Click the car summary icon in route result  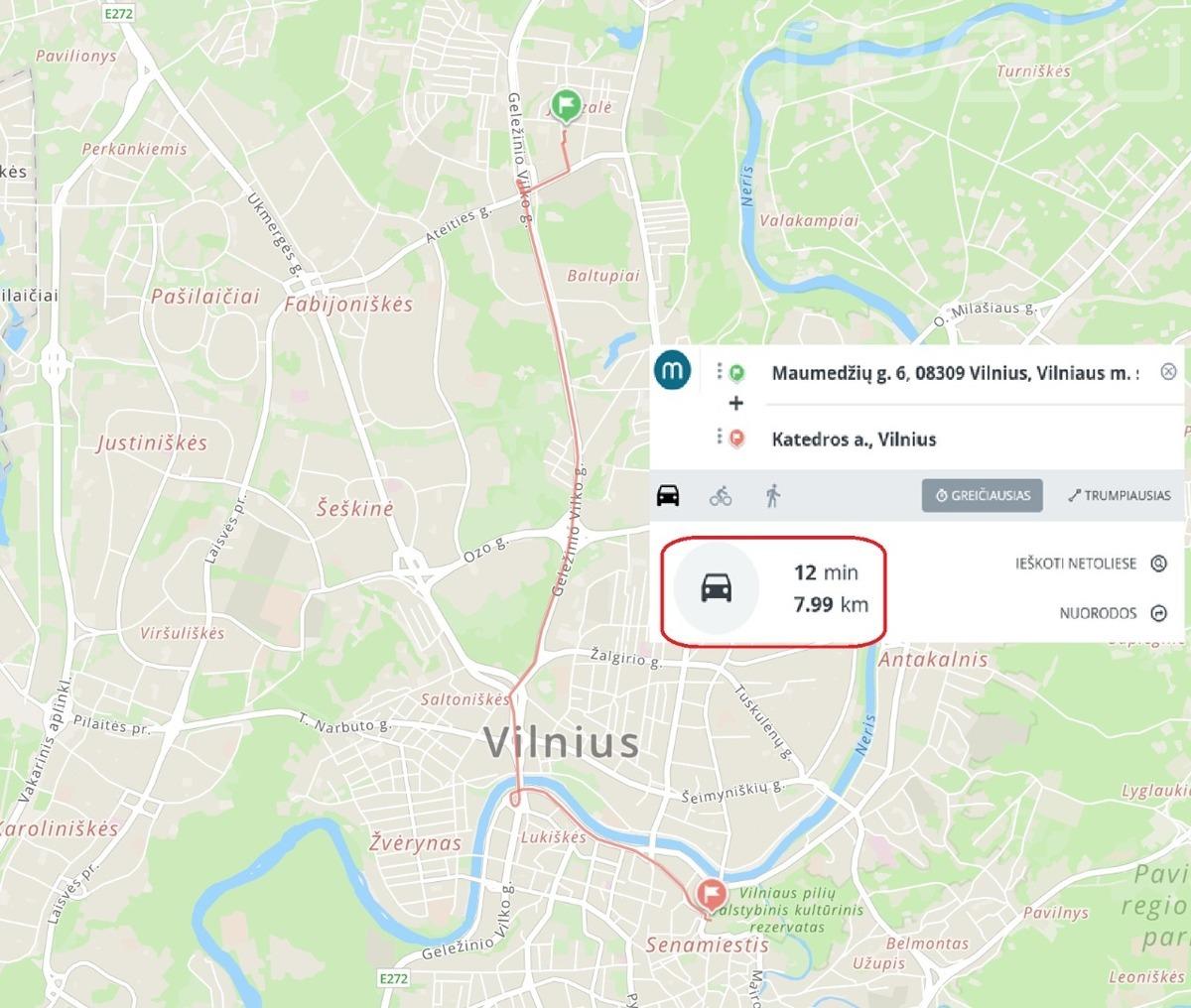[717, 589]
